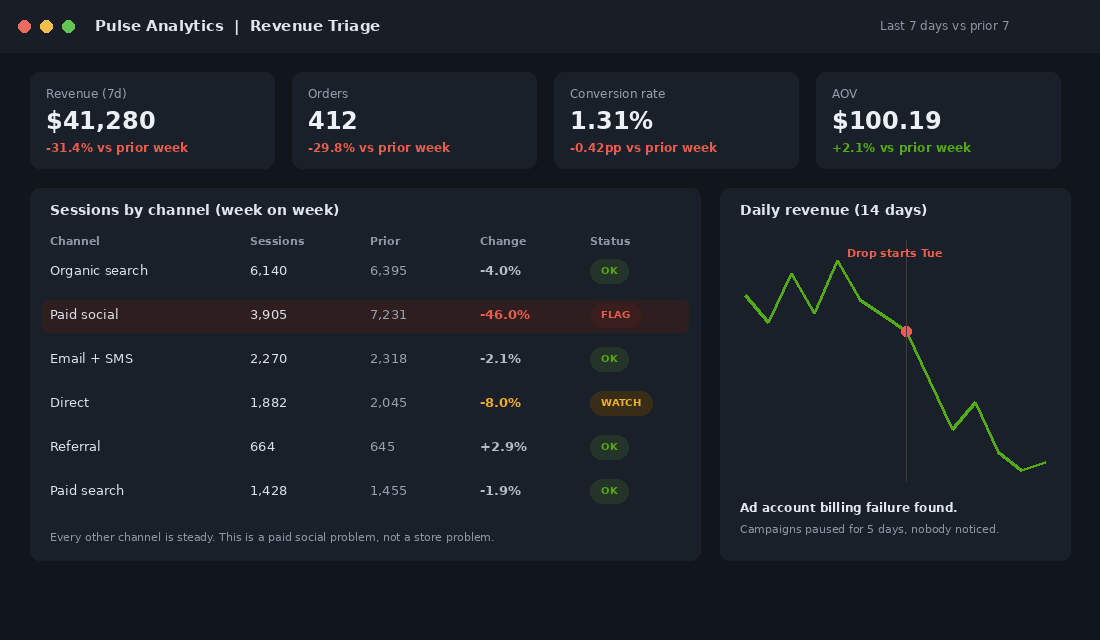The height and width of the screenshot is (640, 1100).
Task: Click the 'Drop starts Tue' annotation
Action: 894,253
